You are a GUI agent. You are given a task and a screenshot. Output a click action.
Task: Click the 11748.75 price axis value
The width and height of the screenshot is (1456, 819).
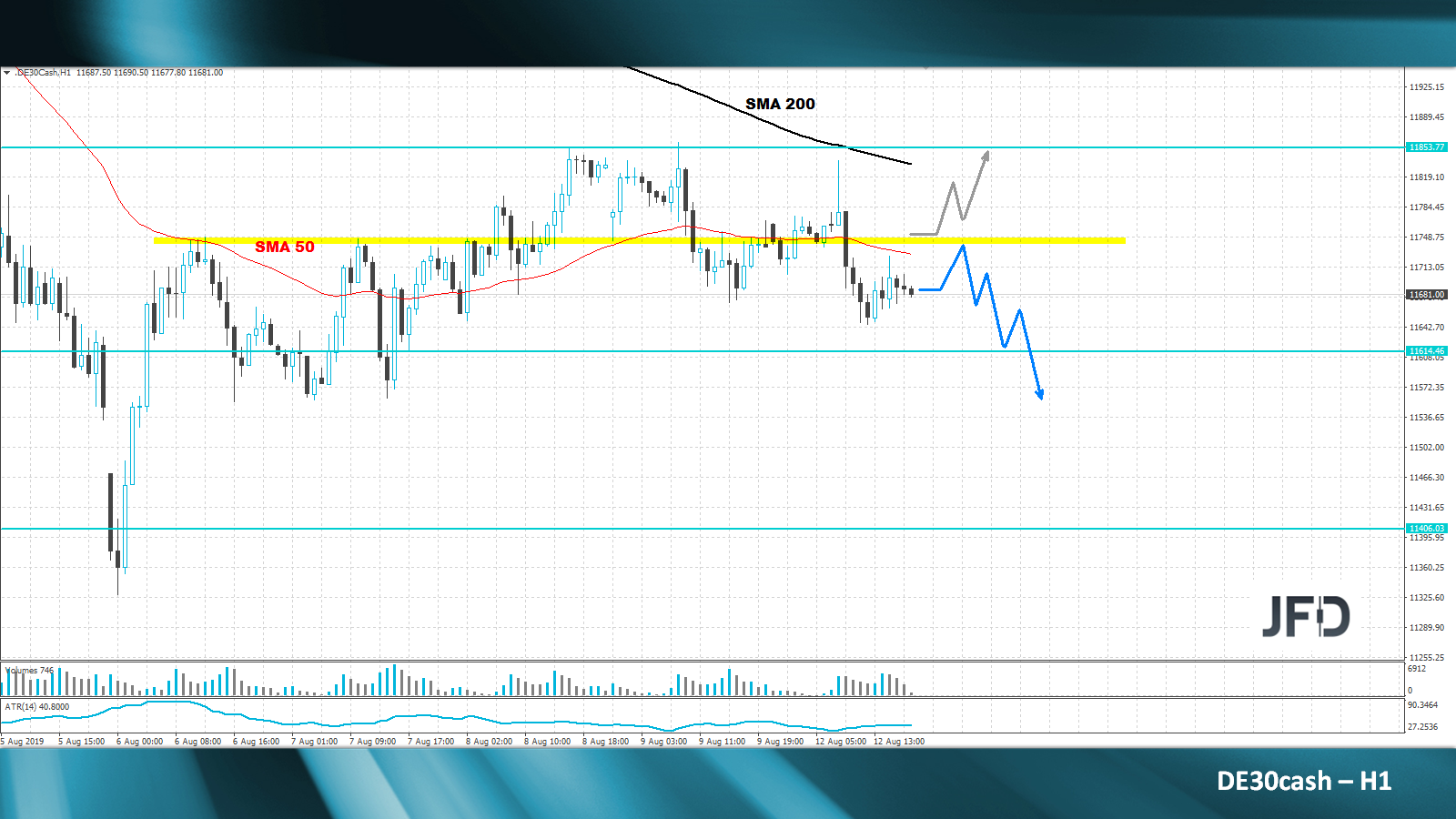pyautogui.click(x=1427, y=238)
